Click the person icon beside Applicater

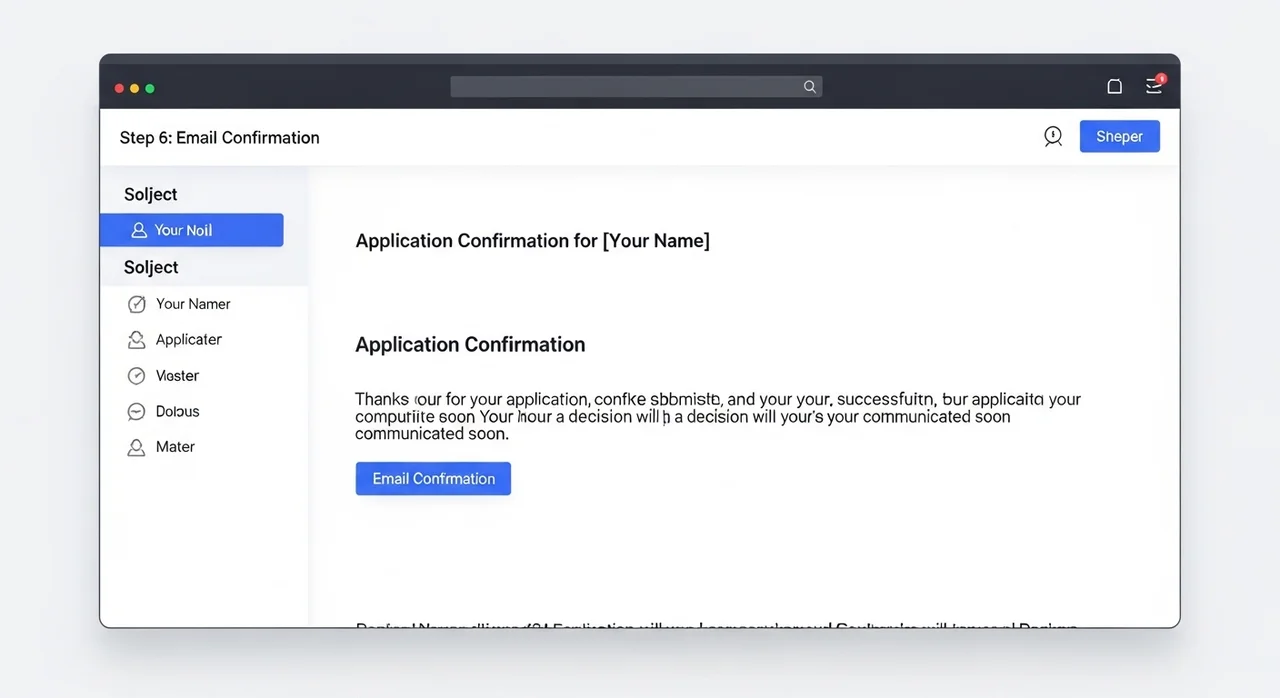137,340
